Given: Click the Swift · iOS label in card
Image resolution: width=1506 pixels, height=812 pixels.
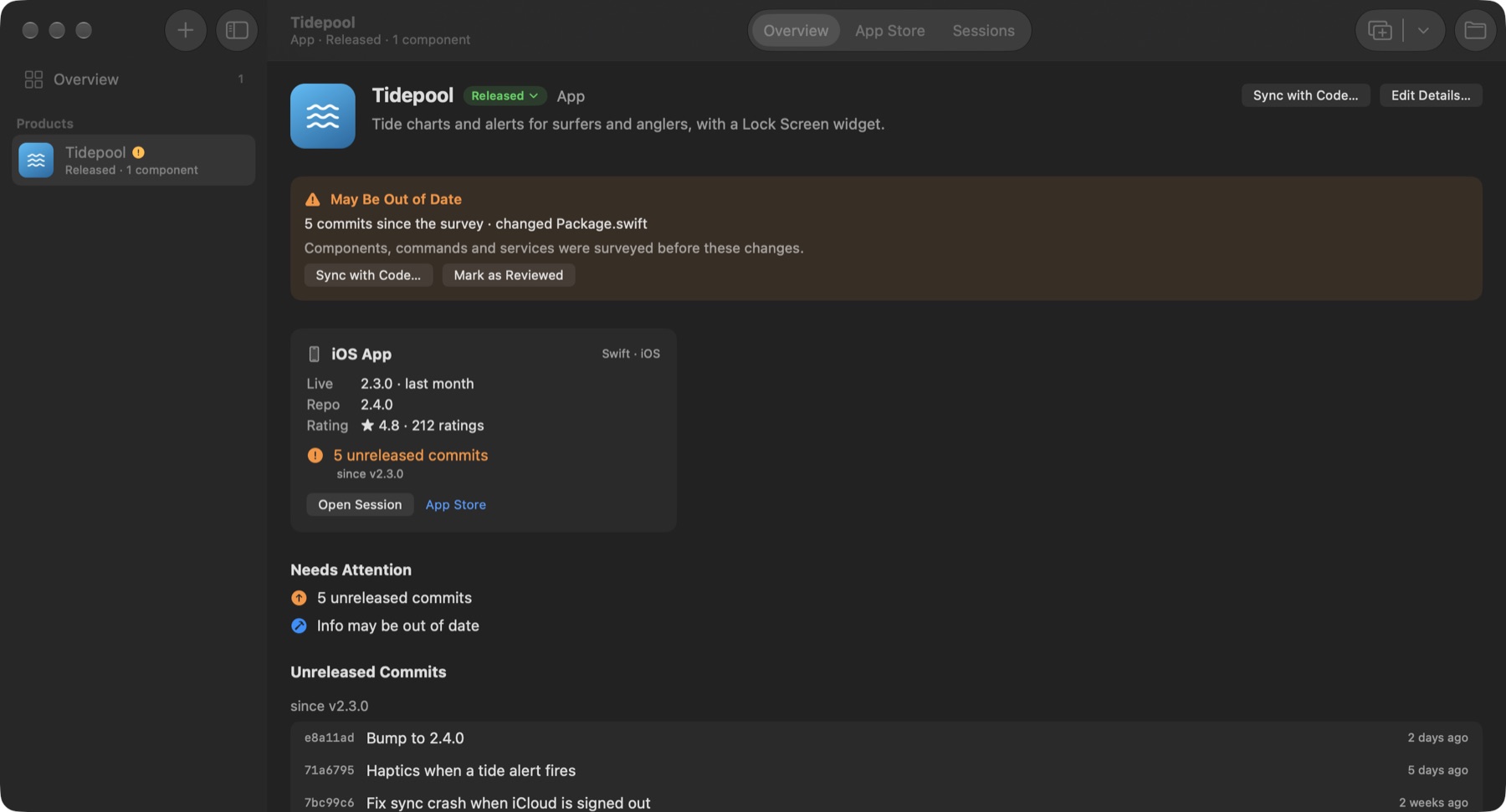Looking at the screenshot, I should [631, 354].
